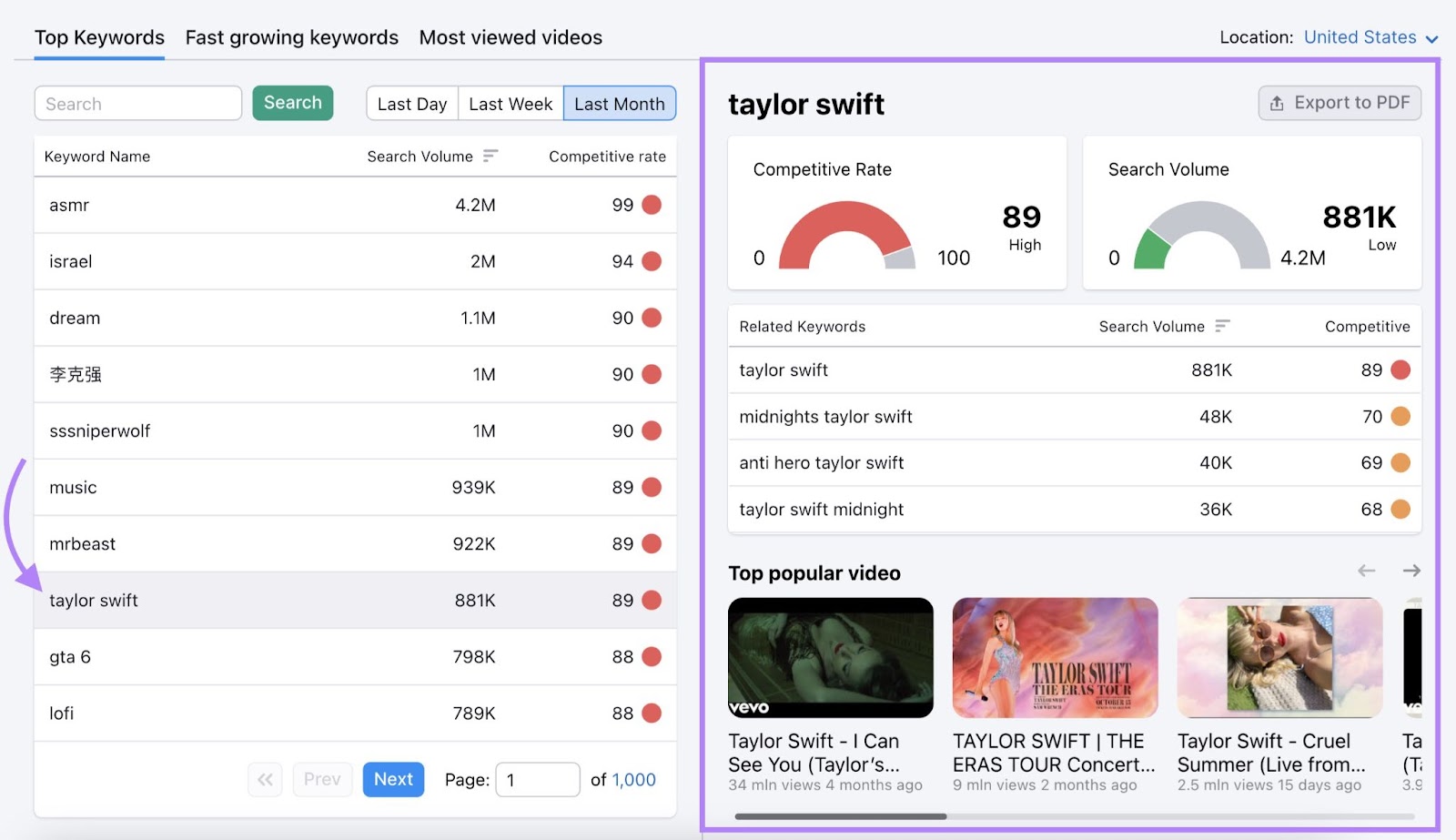Select the Last Week time filter
1456x840 pixels.
[511, 103]
